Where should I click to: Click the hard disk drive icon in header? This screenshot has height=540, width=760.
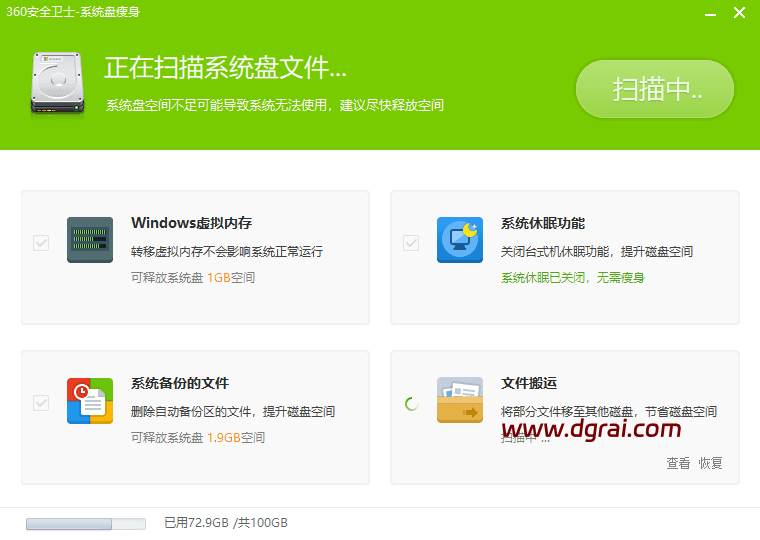(x=57, y=85)
